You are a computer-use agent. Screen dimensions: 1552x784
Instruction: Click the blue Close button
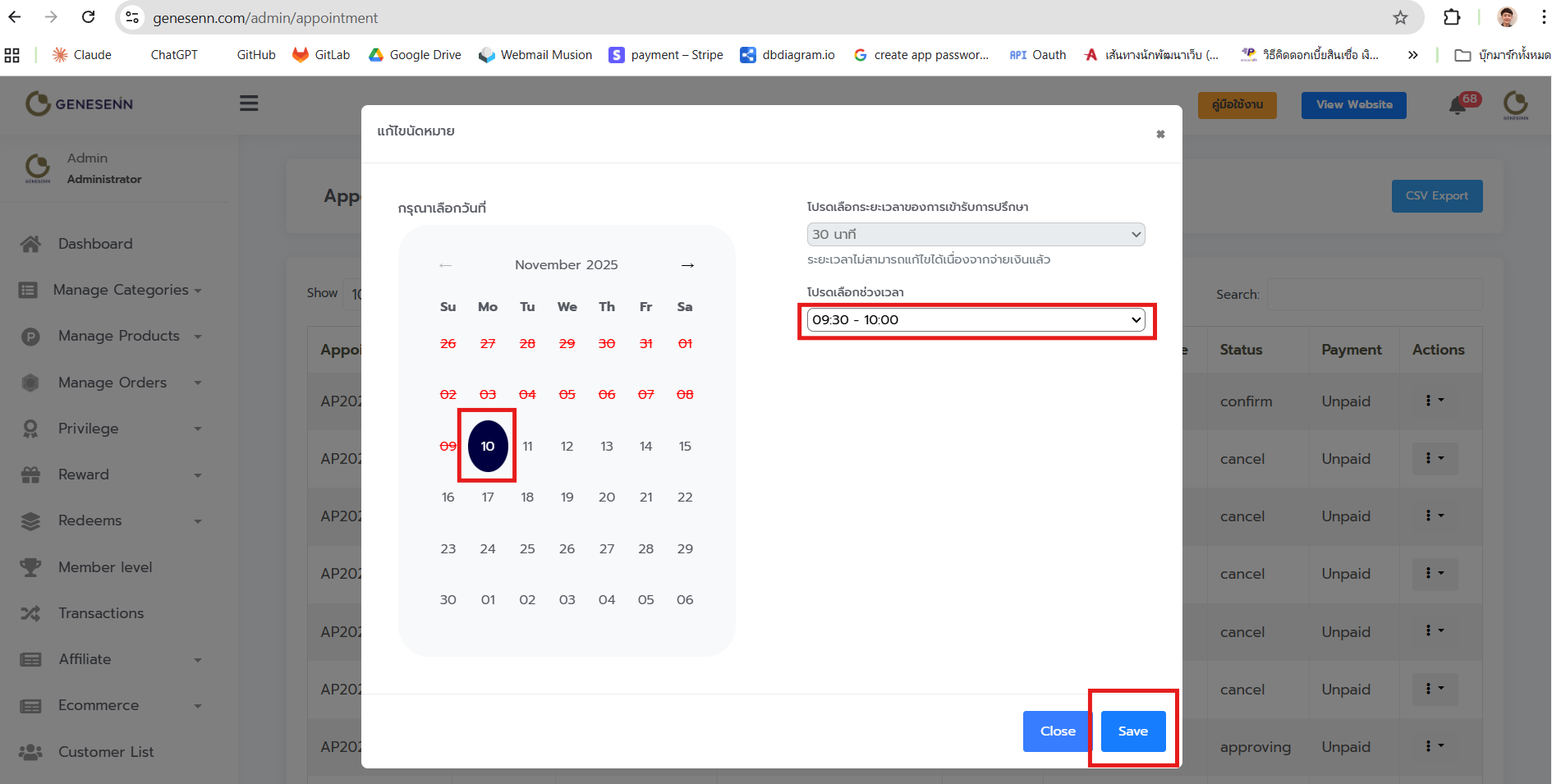coord(1057,731)
